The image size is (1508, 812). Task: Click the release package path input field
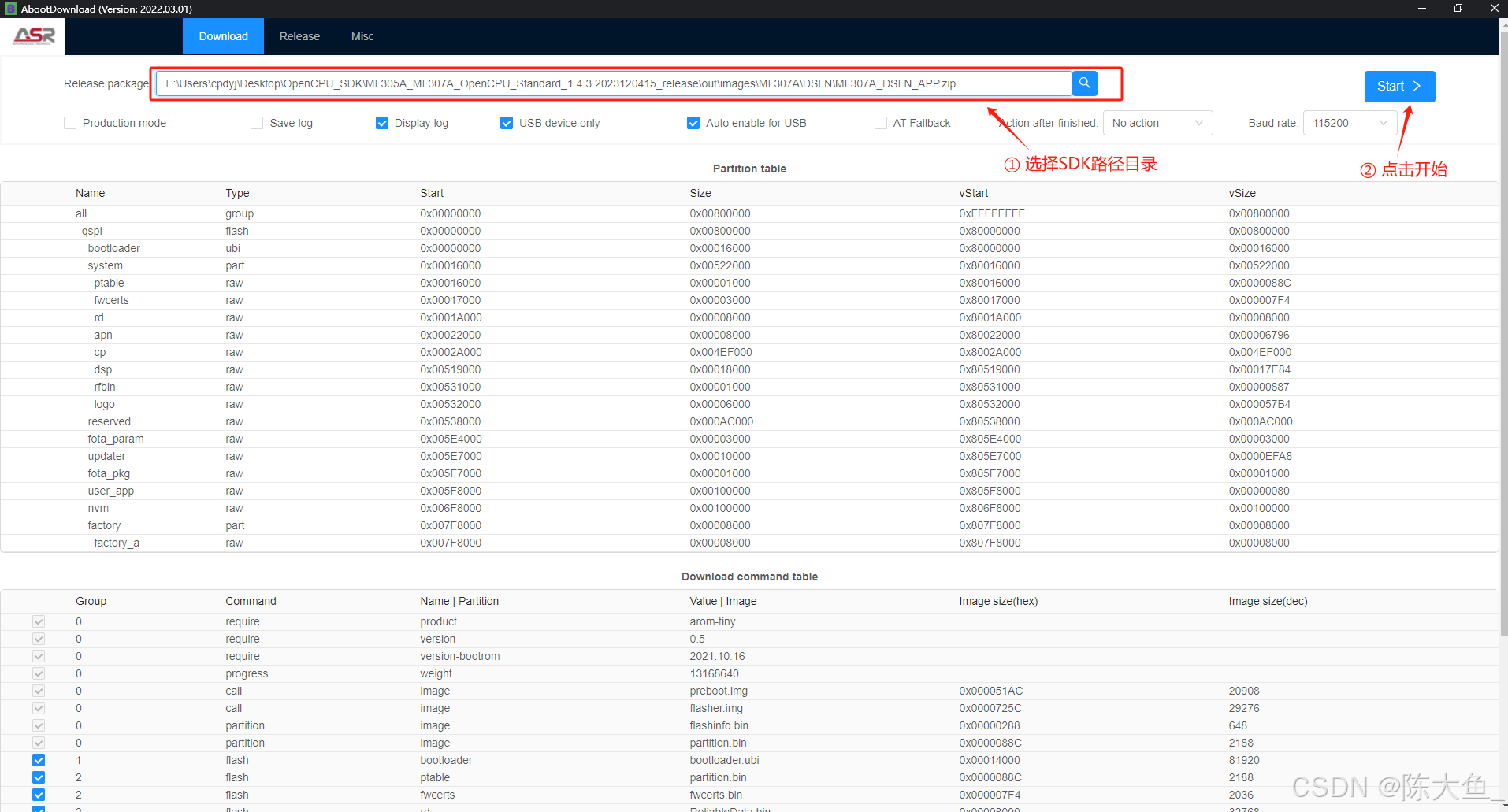[x=615, y=83]
